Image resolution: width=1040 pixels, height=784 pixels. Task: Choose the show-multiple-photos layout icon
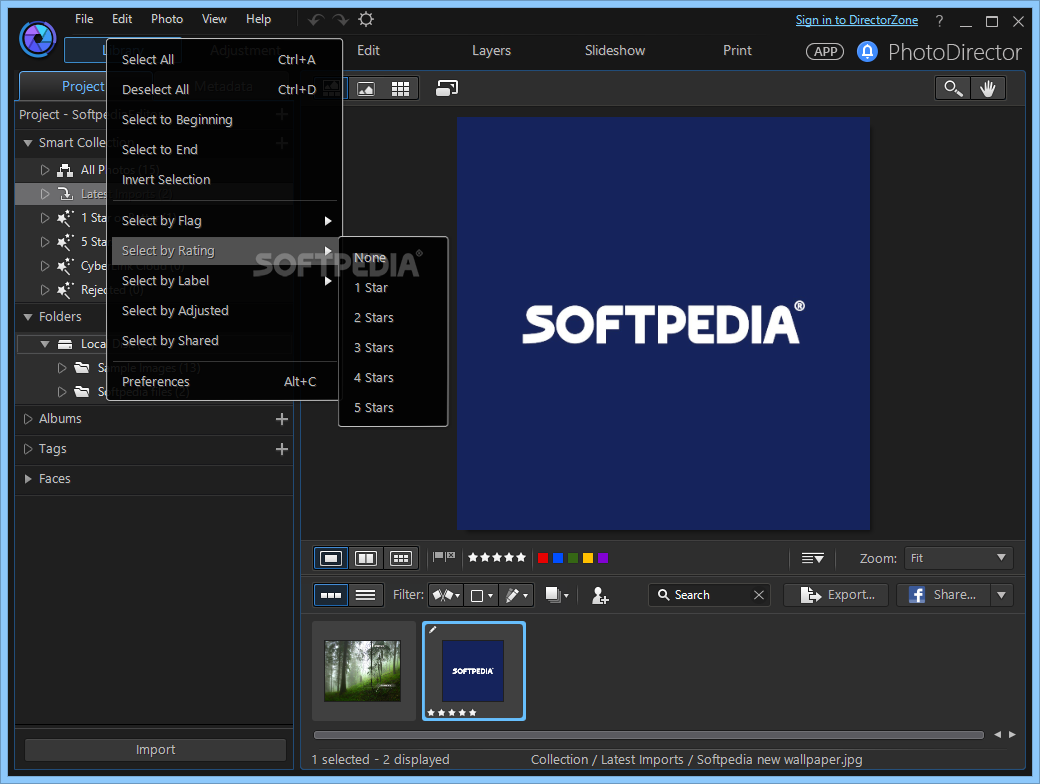pos(401,558)
